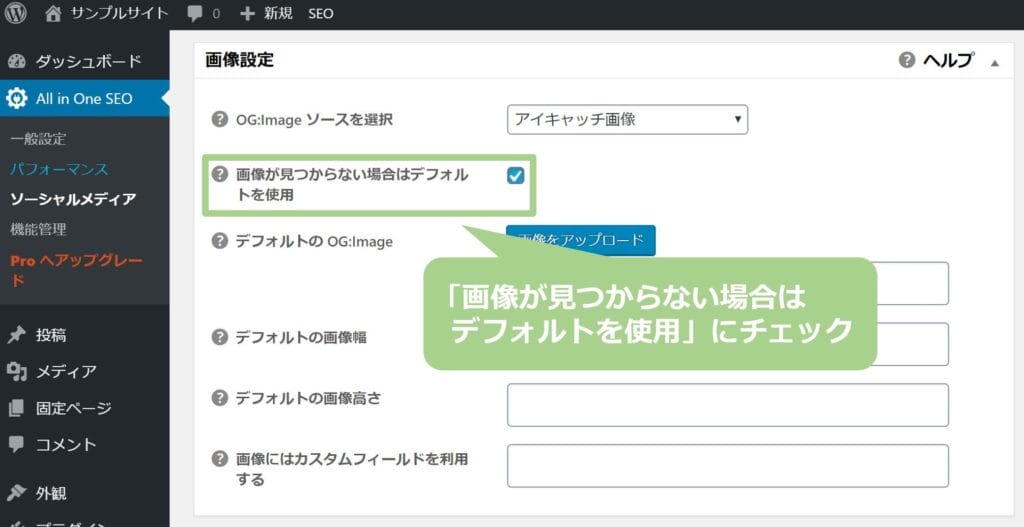Viewport: 1024px width, 527px height.
Task: Click help icon for 画像が見つからない場合はデフォルトを使用
Action: 219,175
